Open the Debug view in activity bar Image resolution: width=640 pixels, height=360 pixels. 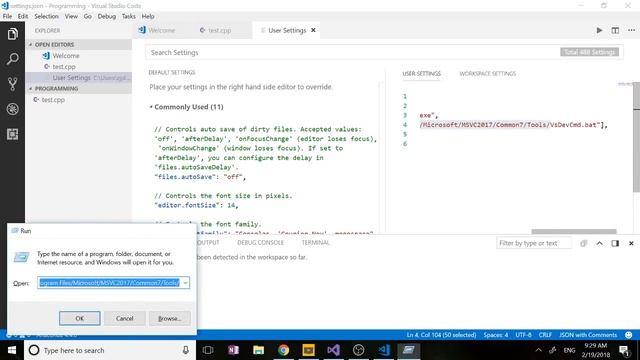click(12, 109)
